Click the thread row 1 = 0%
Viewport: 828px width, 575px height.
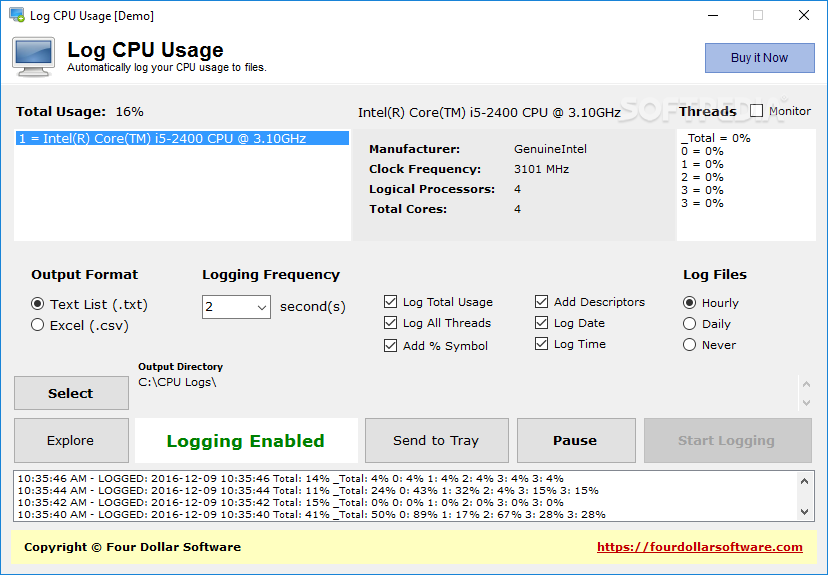click(702, 164)
